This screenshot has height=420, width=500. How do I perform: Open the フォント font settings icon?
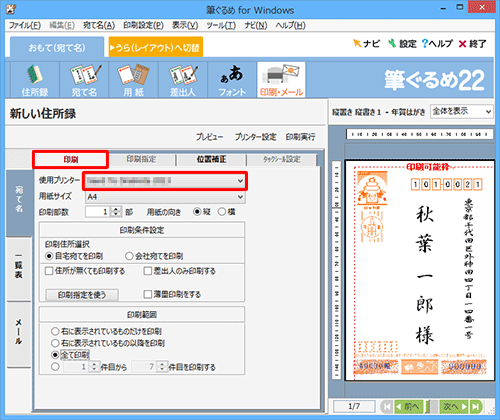[232, 80]
